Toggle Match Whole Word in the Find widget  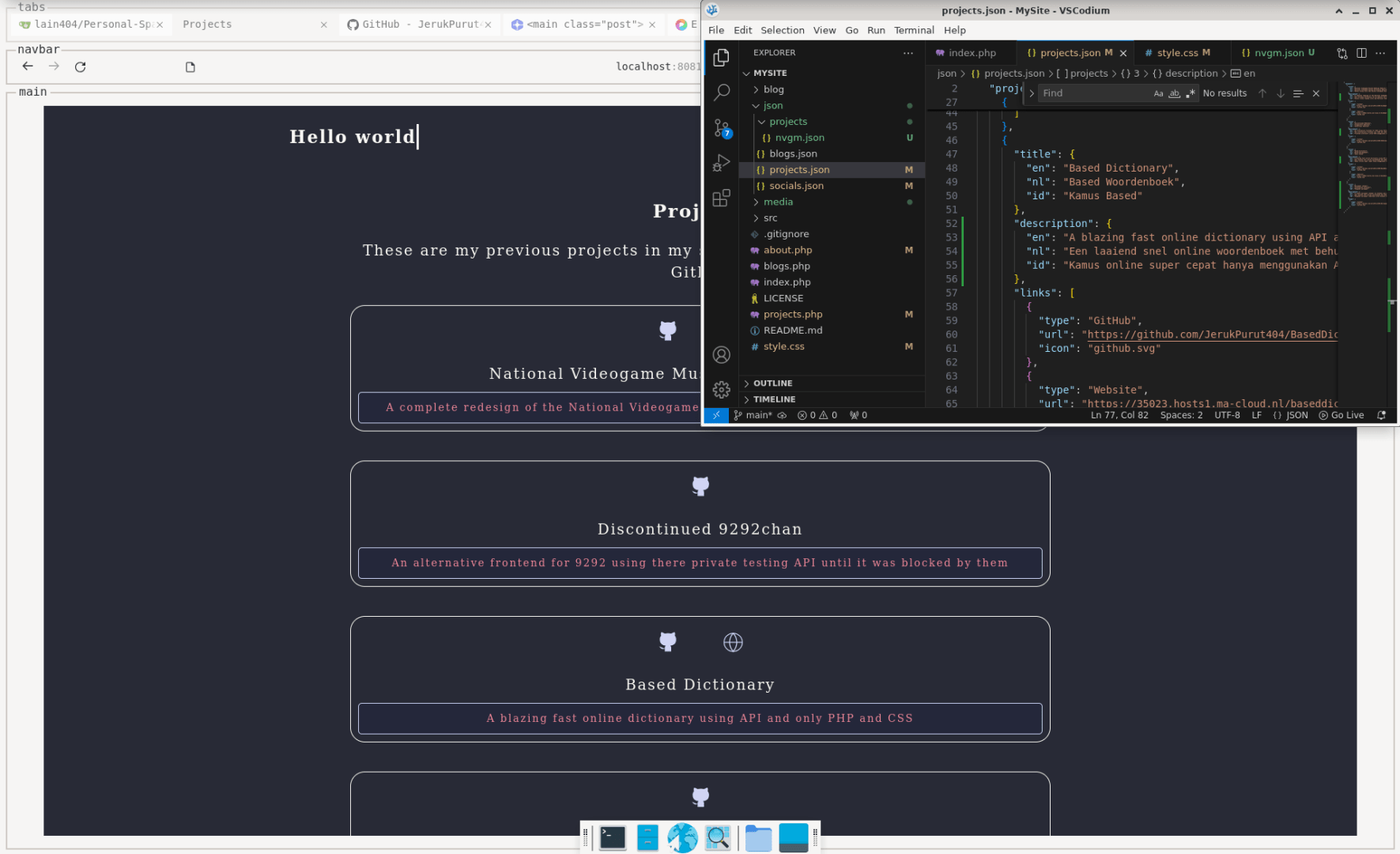click(1174, 93)
